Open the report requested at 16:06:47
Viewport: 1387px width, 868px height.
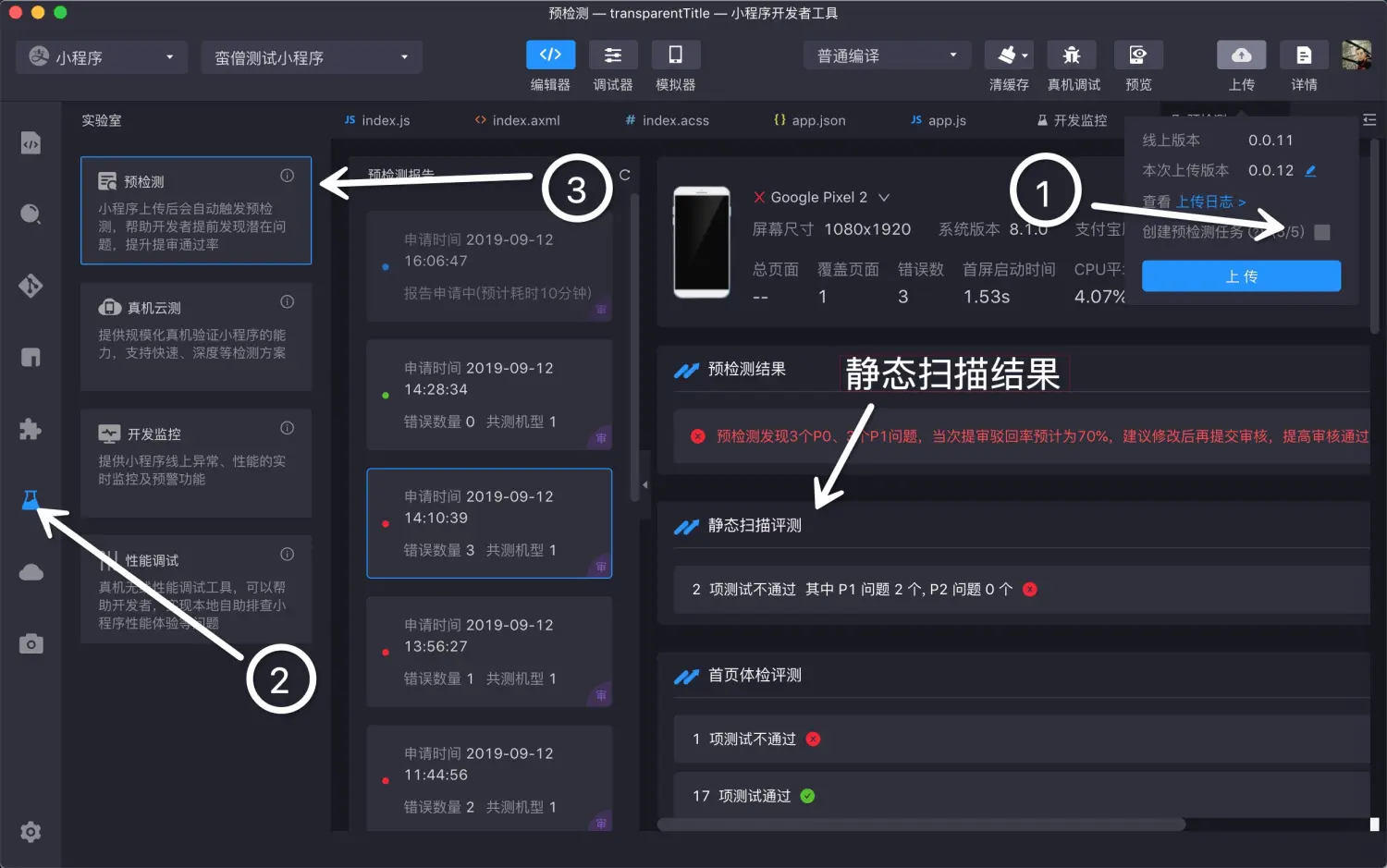click(x=489, y=266)
